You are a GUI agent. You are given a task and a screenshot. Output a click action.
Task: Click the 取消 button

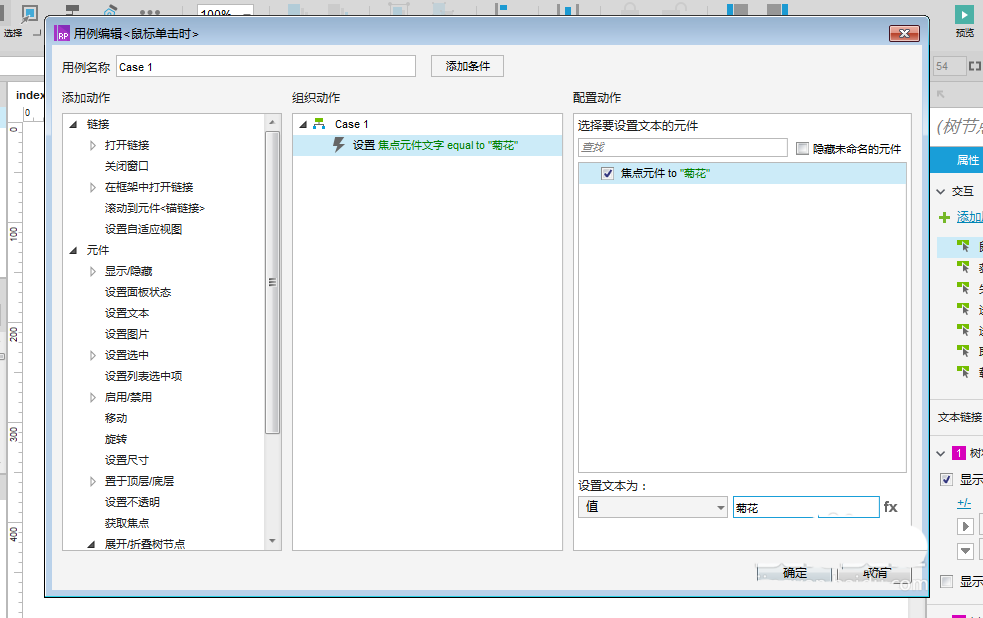(875, 572)
